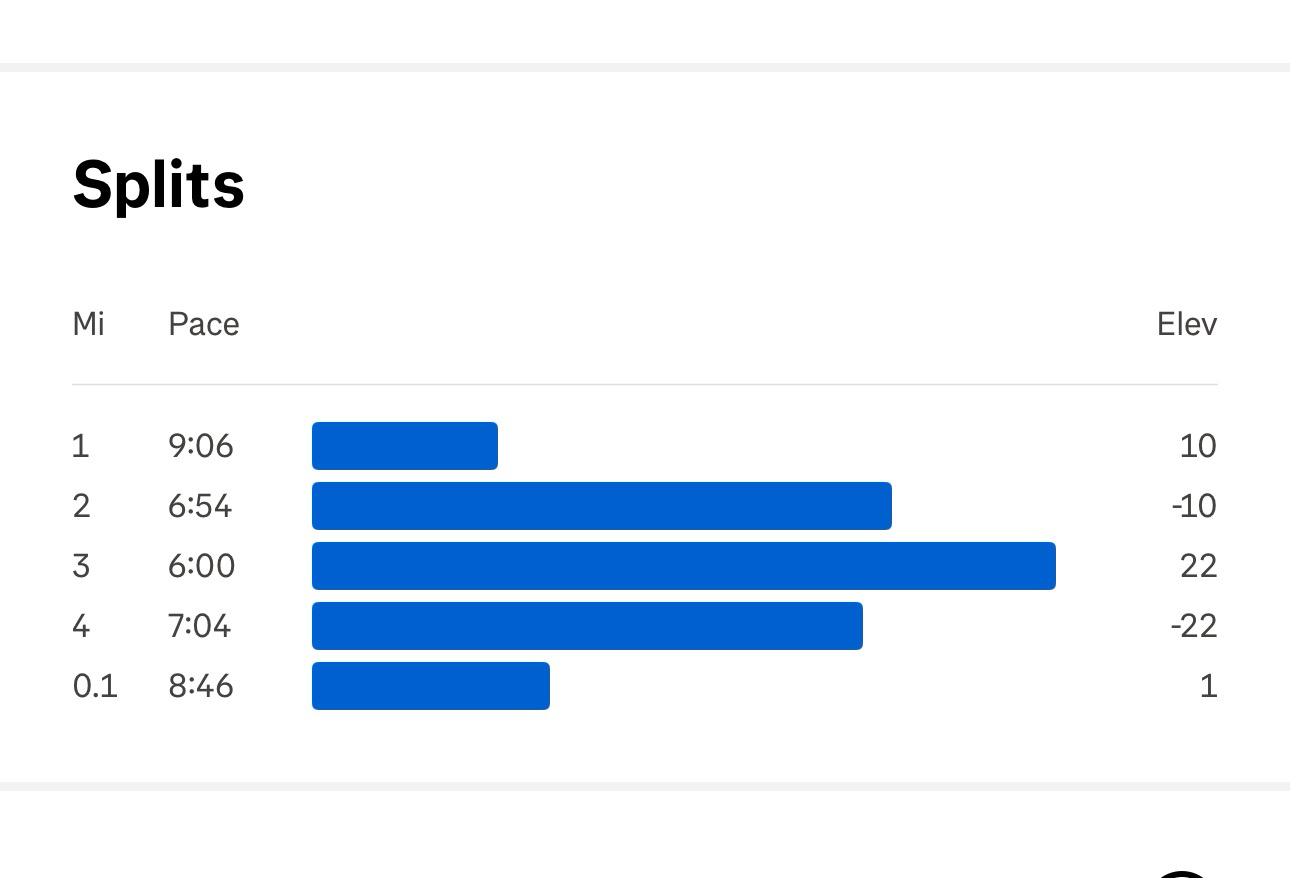
Task: Select the Pace column header
Action: 204,324
